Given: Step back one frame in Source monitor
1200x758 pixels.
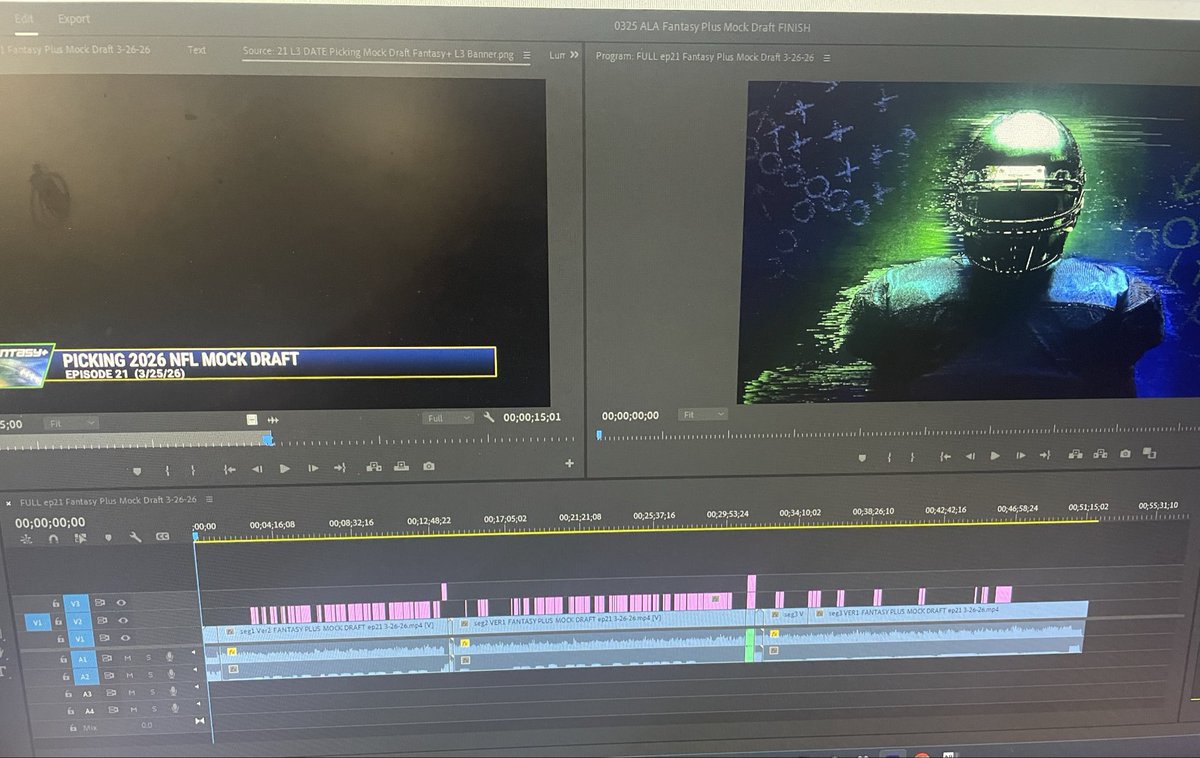Looking at the screenshot, I should 257,469.
